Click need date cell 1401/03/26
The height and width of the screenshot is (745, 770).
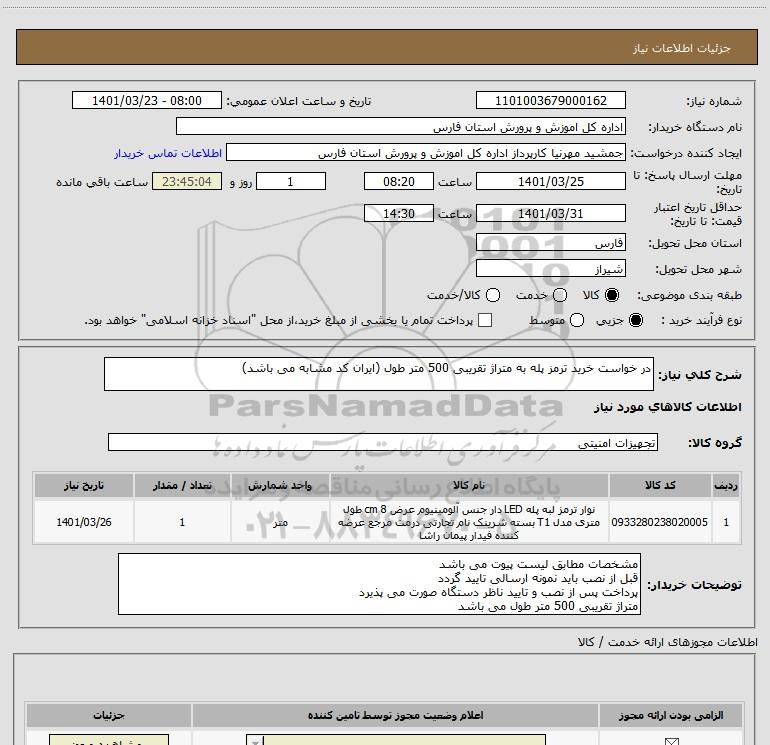83,522
